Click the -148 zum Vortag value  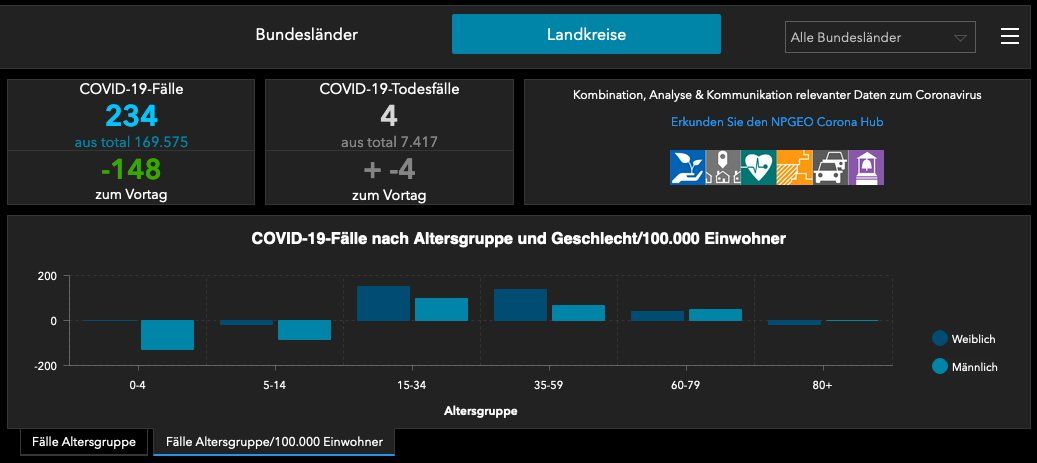pyautogui.click(x=131, y=170)
